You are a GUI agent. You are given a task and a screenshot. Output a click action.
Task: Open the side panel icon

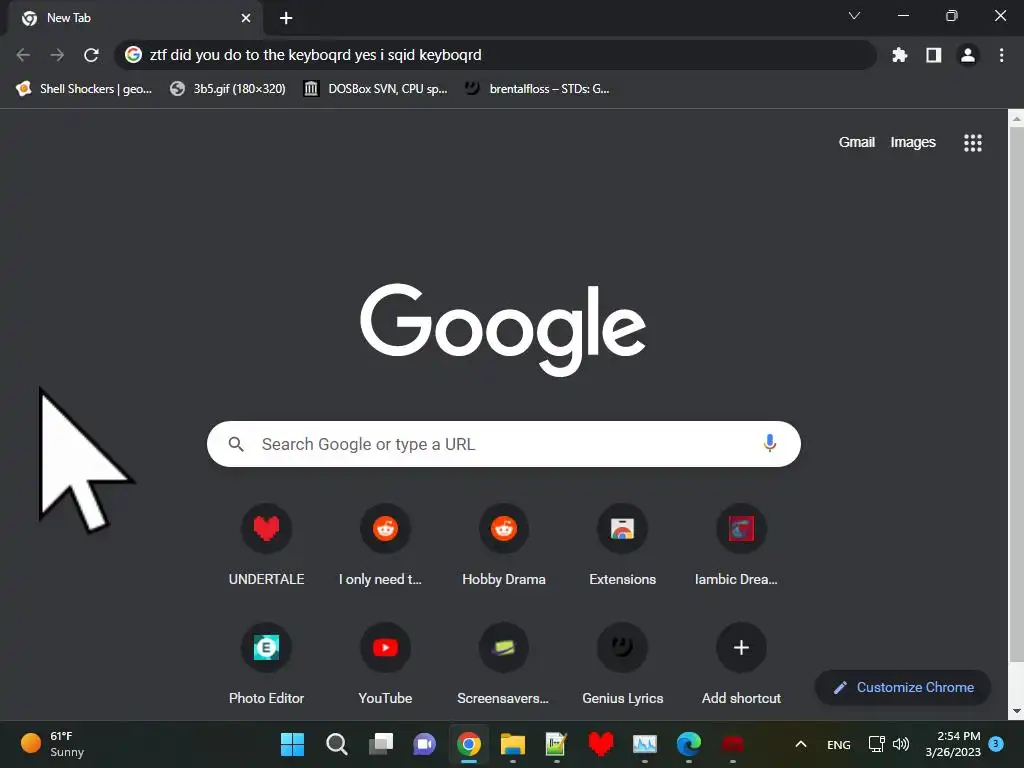(x=934, y=55)
